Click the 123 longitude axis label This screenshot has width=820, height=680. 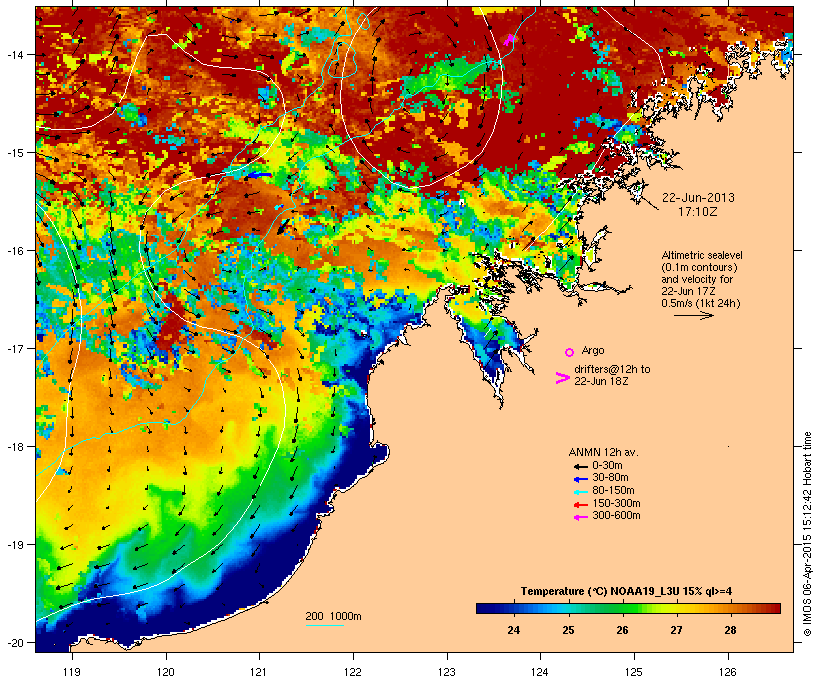447,672
